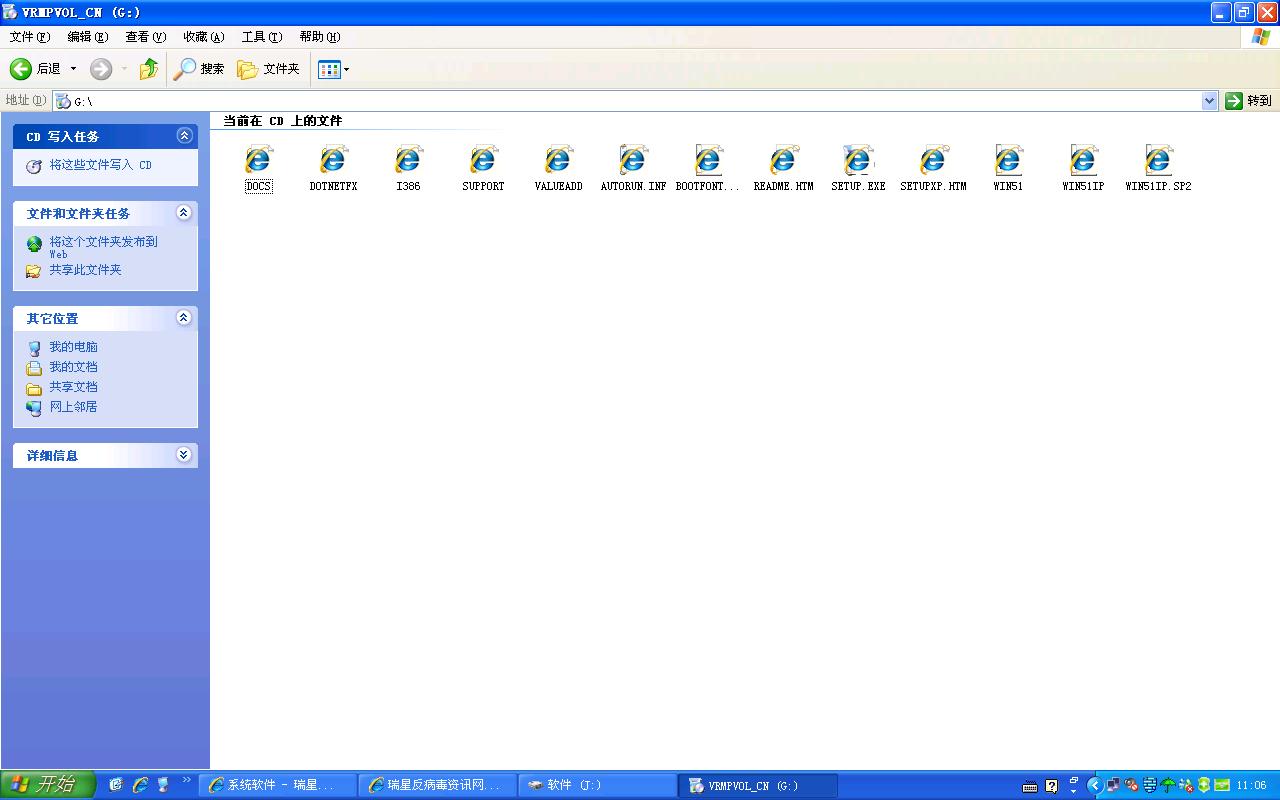Viewport: 1280px width, 800px height.
Task: Collapse the 文件和文件夹任务 panel
Action: [x=184, y=212]
